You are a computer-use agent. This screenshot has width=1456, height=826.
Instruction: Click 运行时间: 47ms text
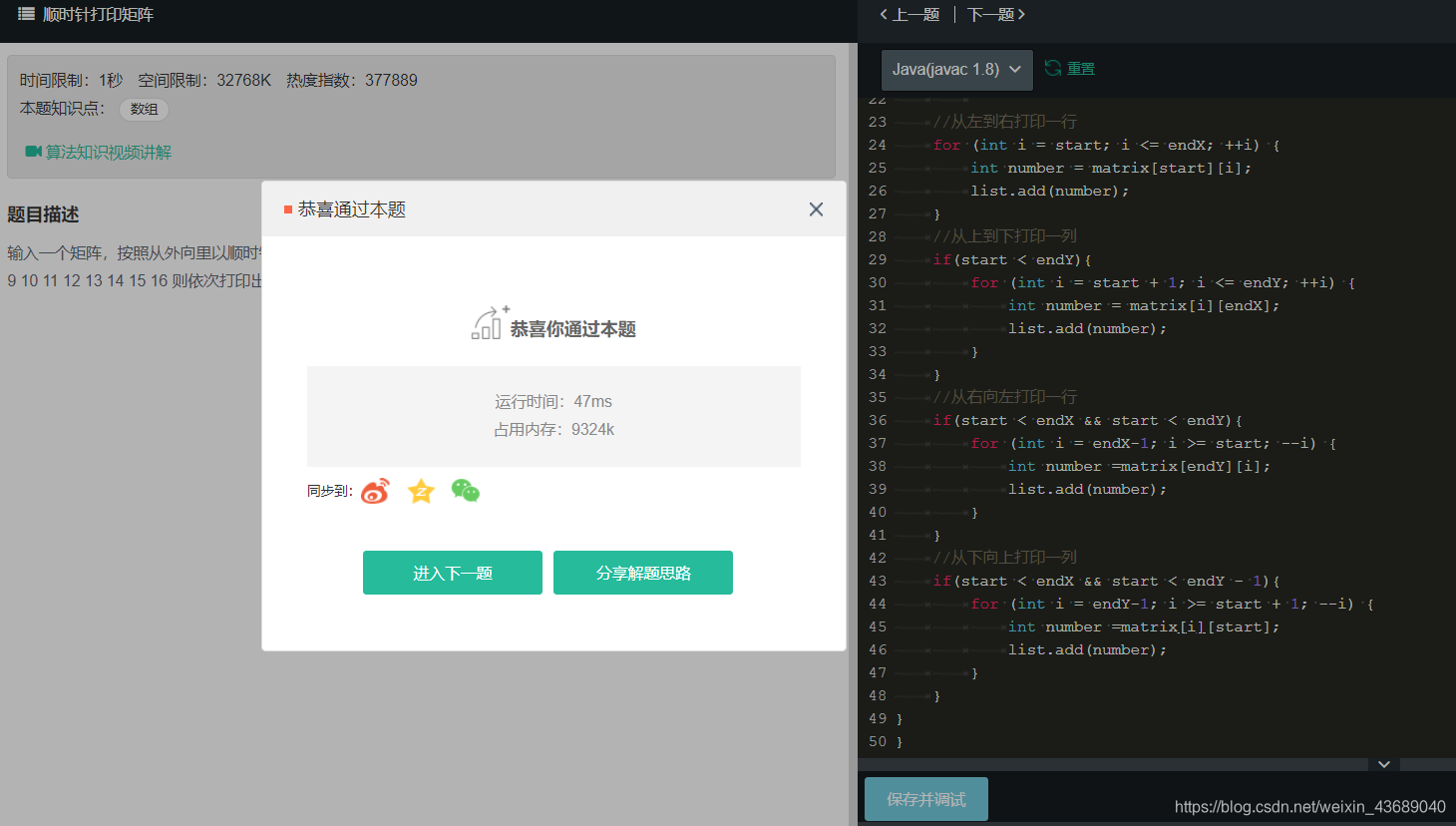pos(553,401)
